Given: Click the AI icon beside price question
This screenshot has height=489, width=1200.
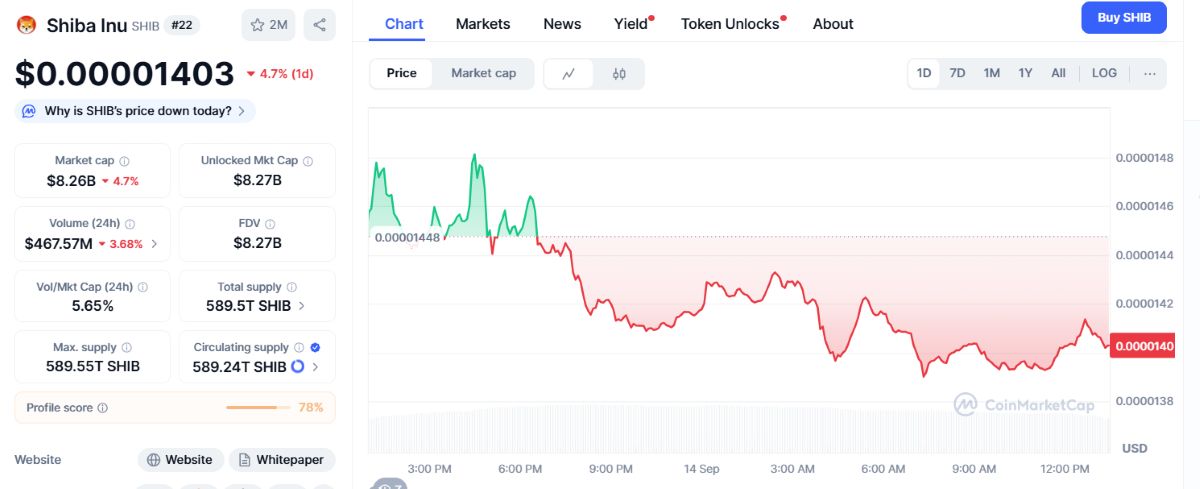Looking at the screenshot, I should click(x=29, y=111).
